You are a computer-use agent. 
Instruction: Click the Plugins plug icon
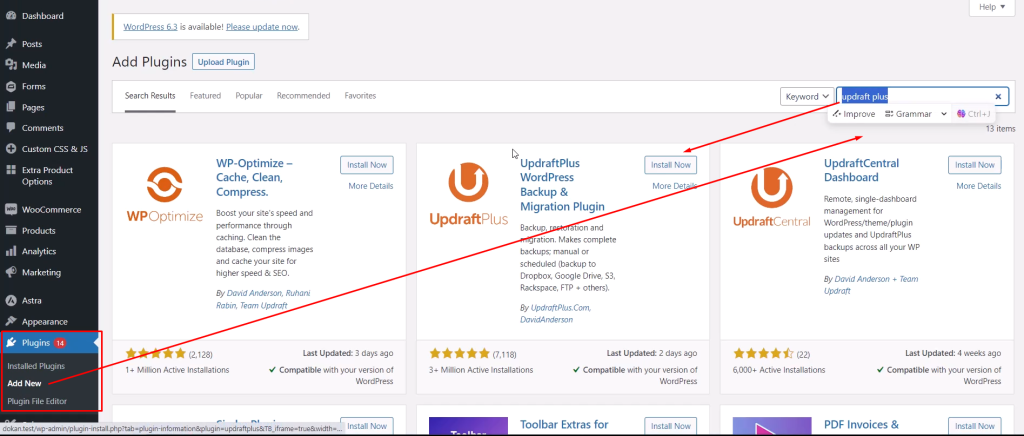click(10, 343)
